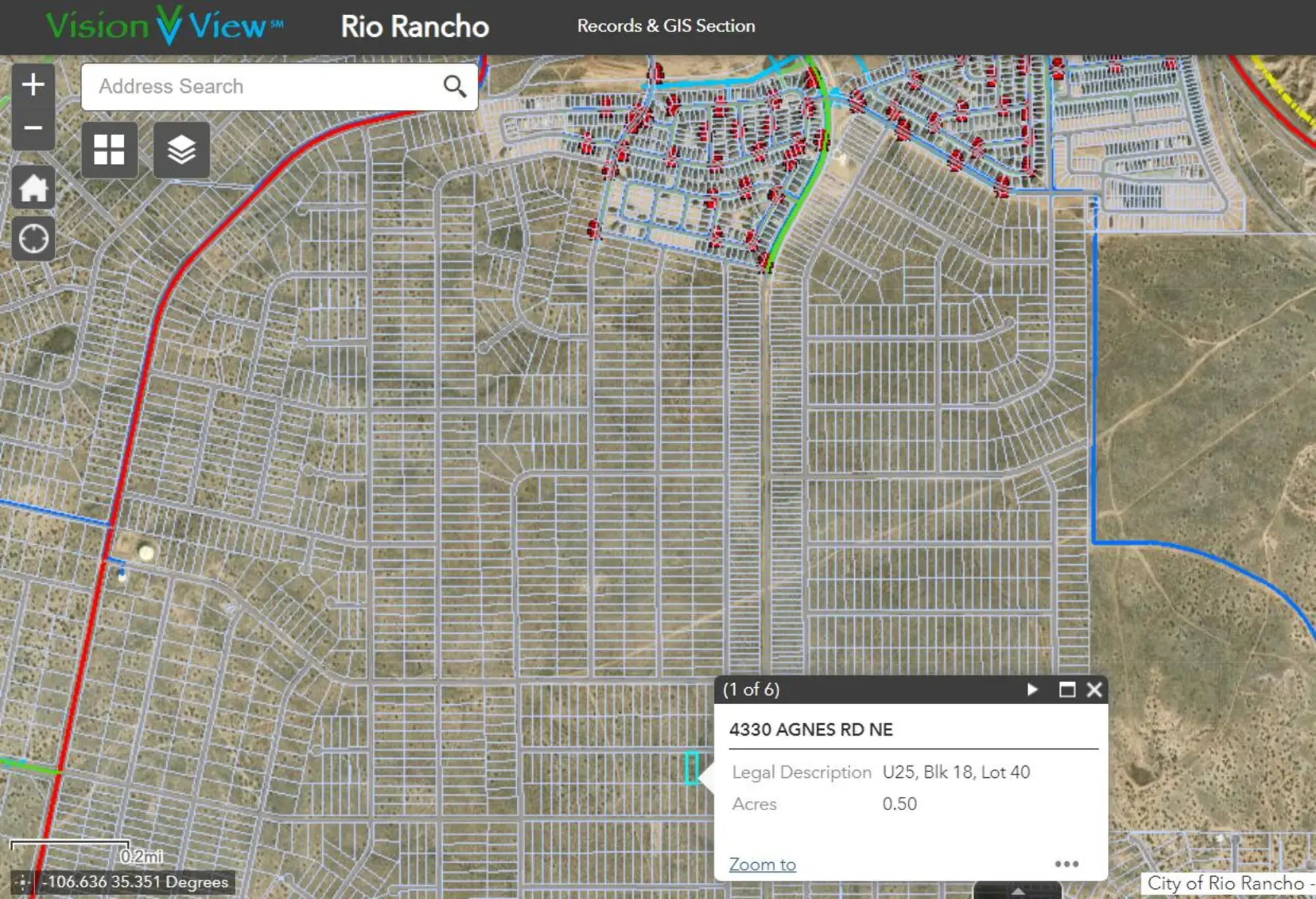Open popup more options ellipsis menu
The image size is (1316, 899).
click(x=1066, y=863)
